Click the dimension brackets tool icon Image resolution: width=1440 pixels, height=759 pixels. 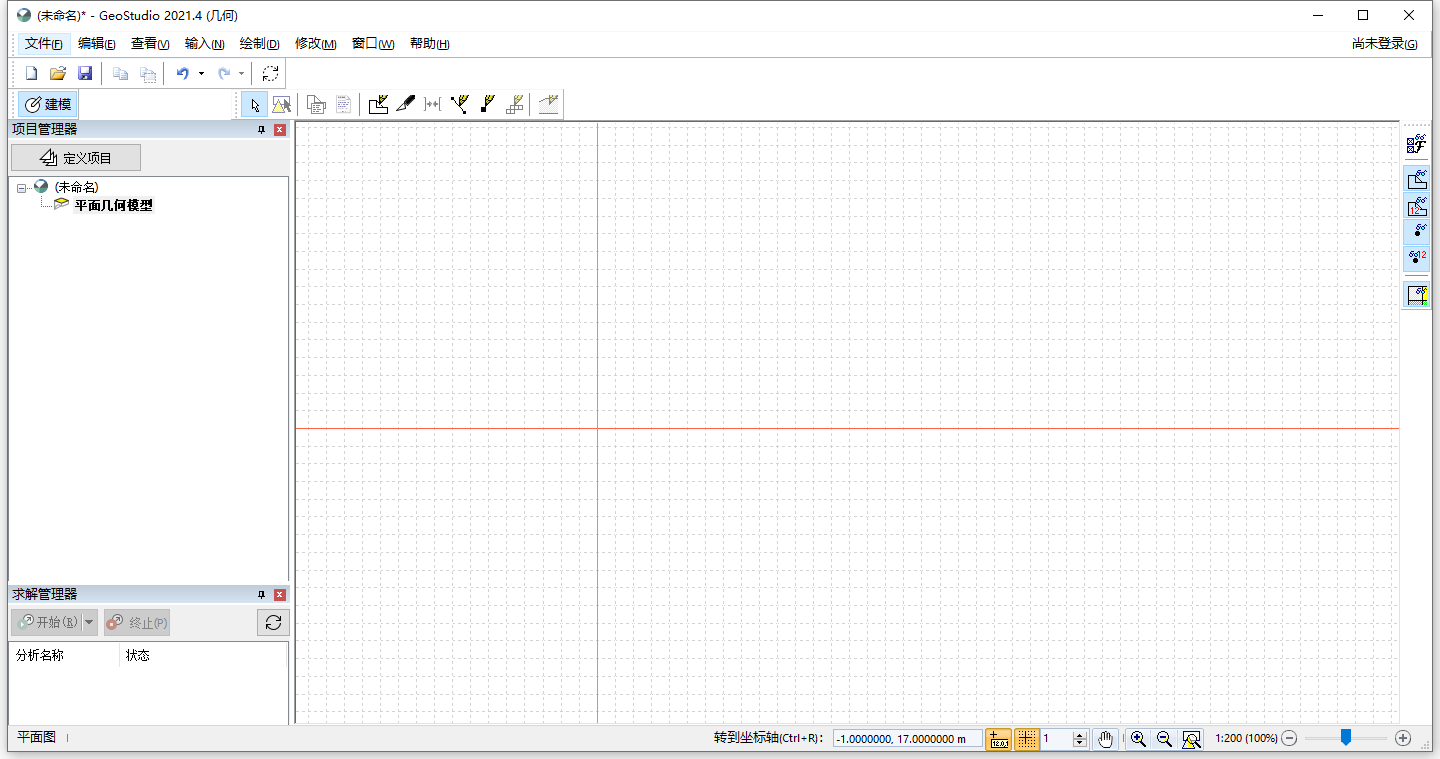click(432, 105)
